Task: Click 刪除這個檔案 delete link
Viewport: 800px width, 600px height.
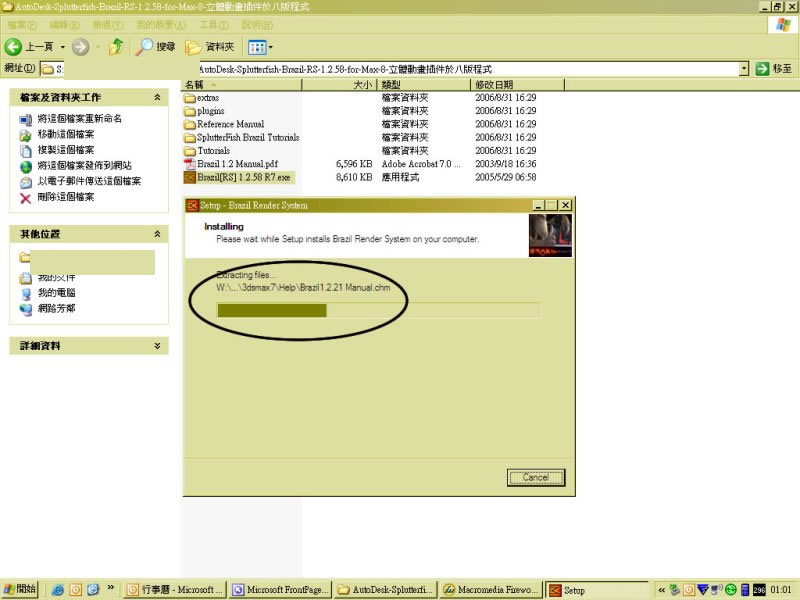Action: 66,196
